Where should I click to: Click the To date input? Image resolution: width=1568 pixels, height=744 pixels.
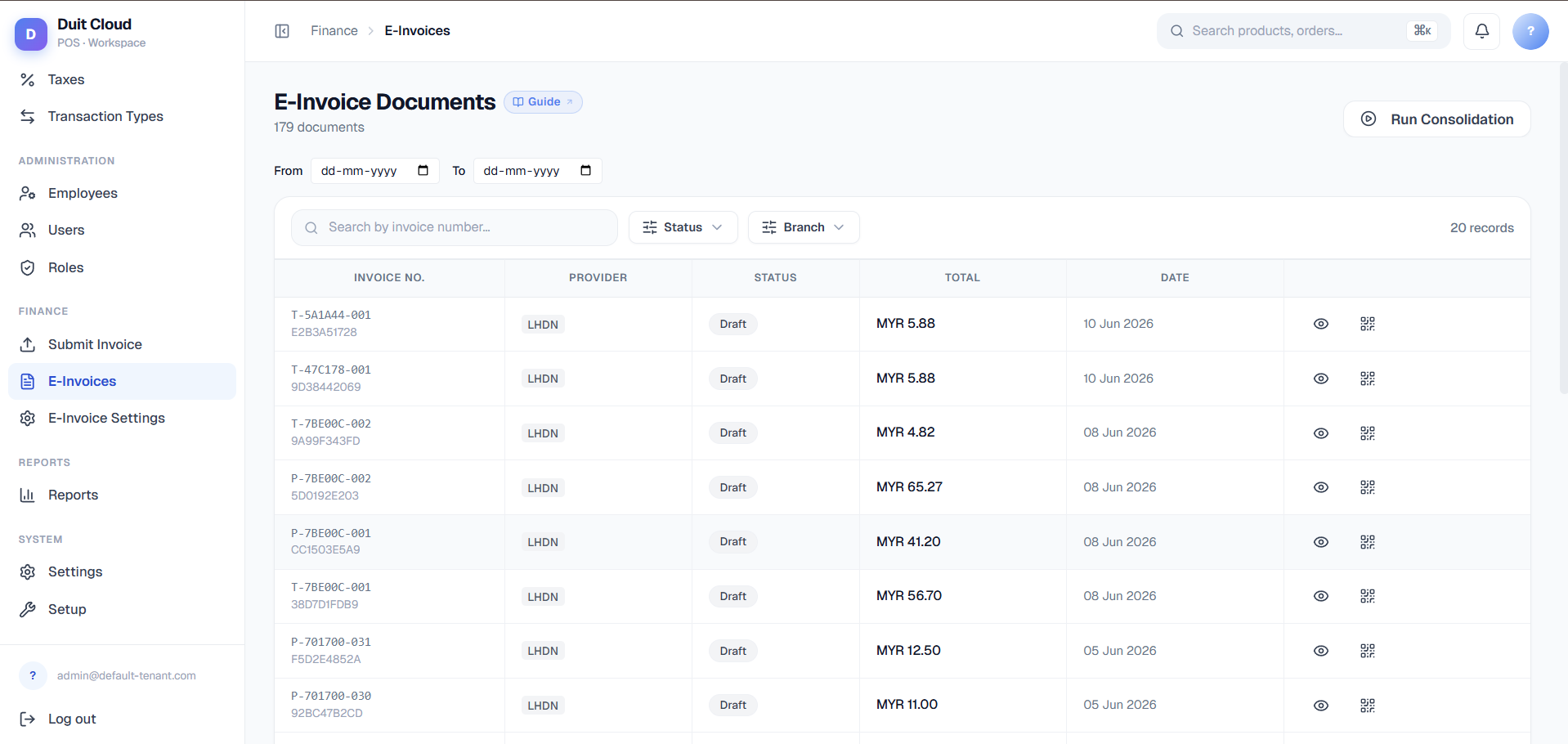point(538,170)
